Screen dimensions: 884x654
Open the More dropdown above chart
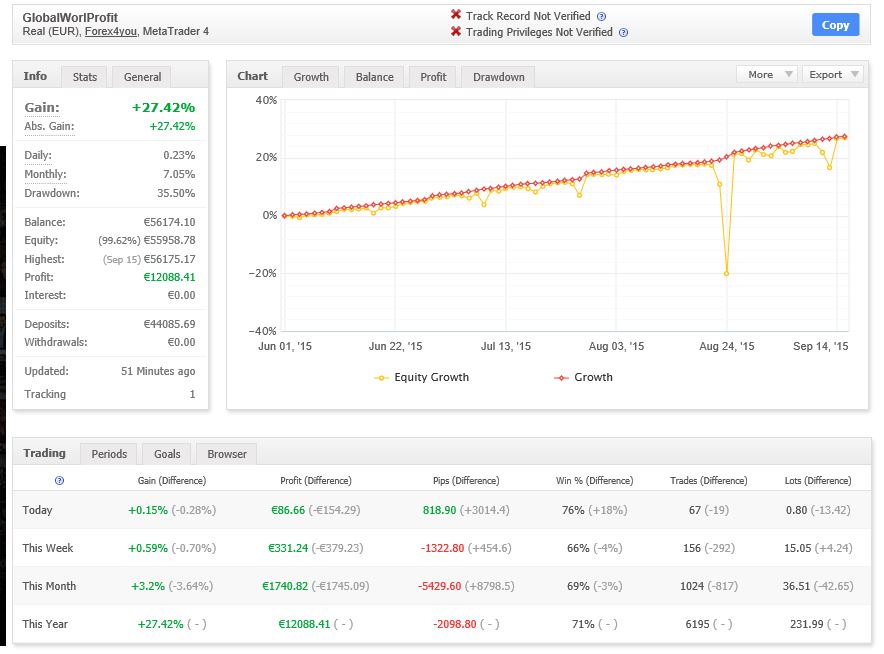pyautogui.click(x=766, y=74)
